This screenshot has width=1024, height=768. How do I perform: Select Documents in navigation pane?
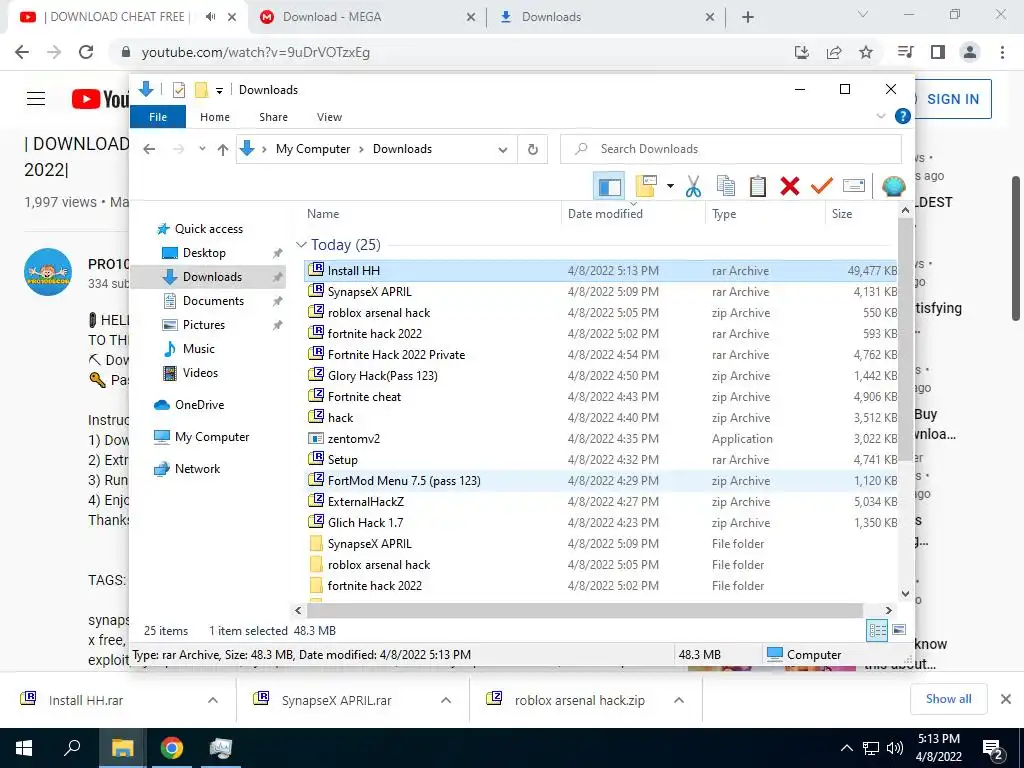tap(213, 300)
